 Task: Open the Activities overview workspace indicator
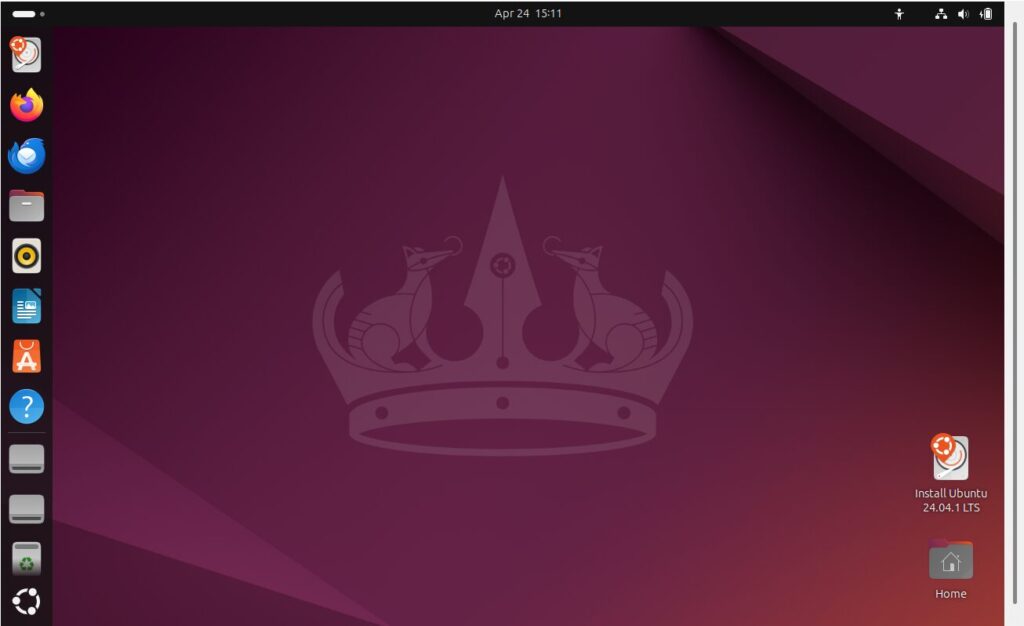coord(28,14)
